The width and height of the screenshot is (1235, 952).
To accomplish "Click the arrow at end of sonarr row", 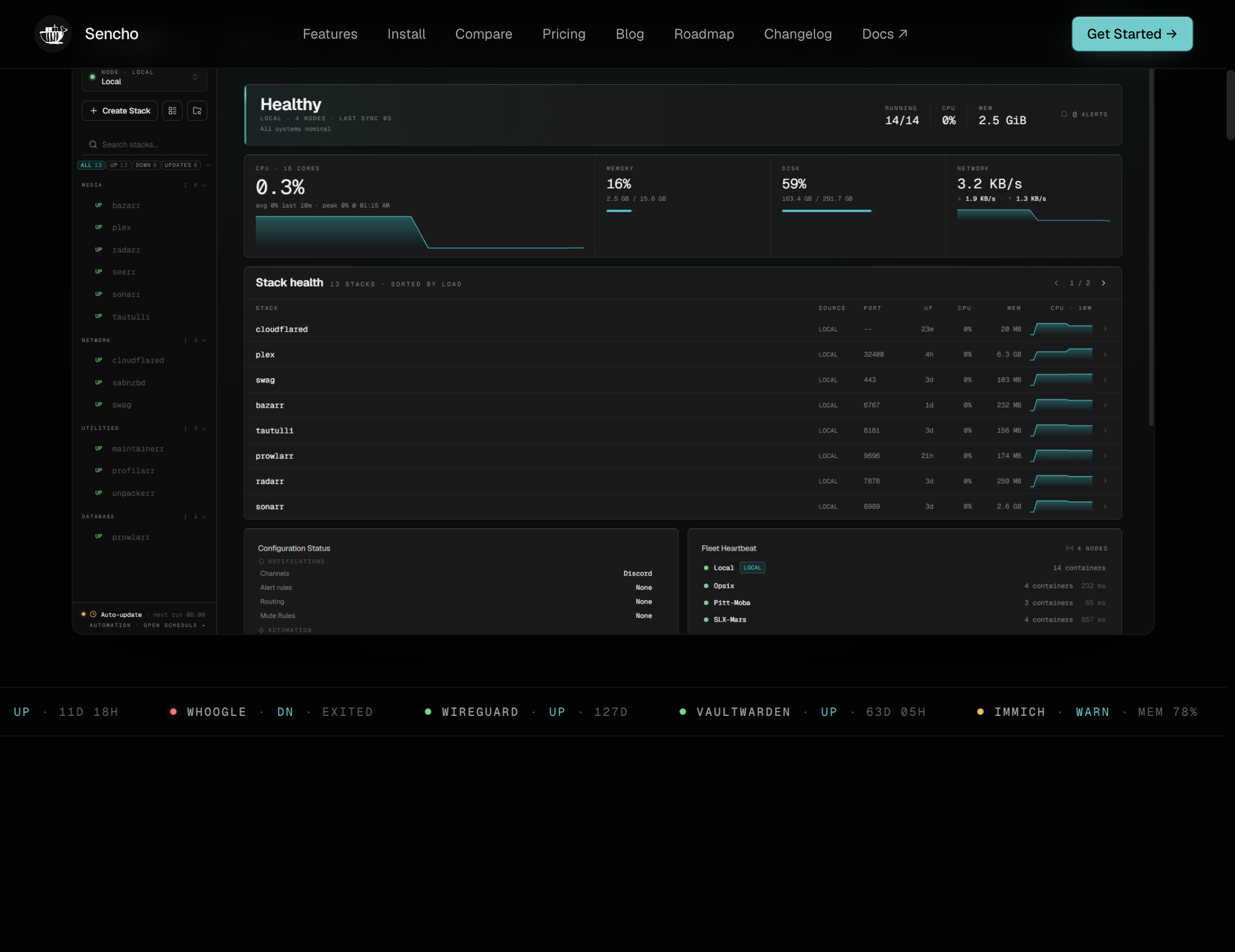I will coord(1105,507).
